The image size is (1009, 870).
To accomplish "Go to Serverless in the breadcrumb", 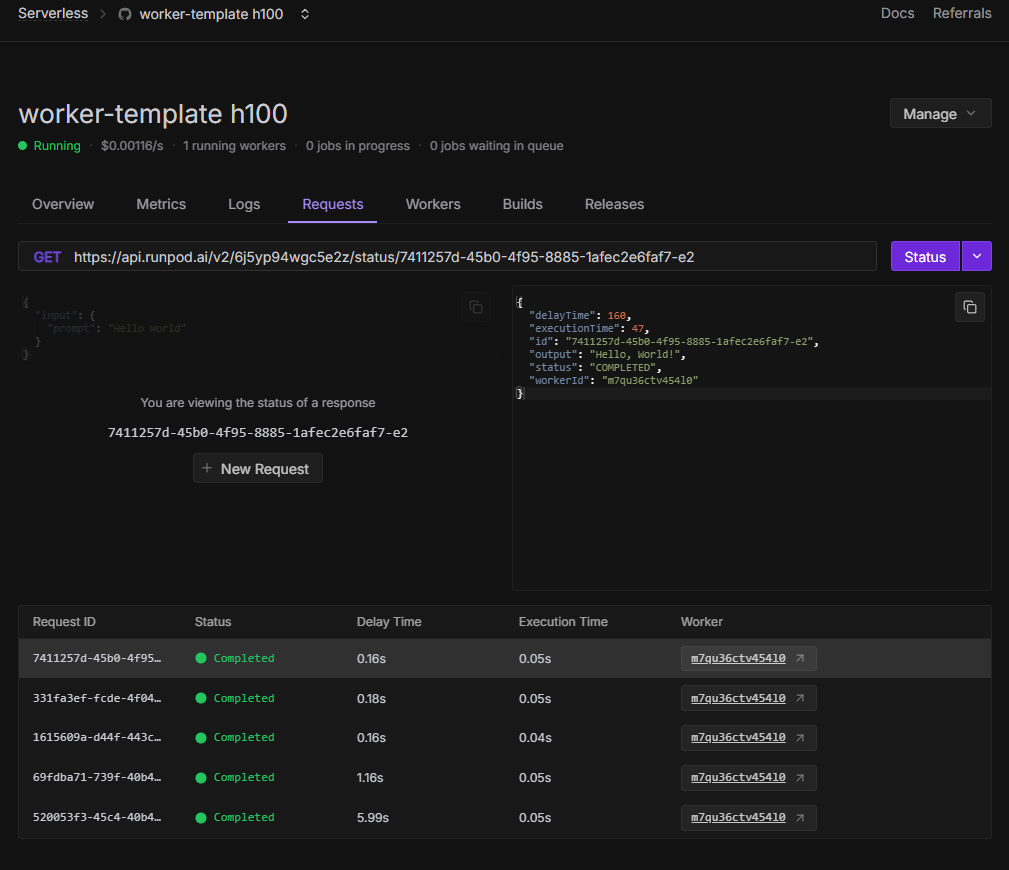I will tap(53, 13).
